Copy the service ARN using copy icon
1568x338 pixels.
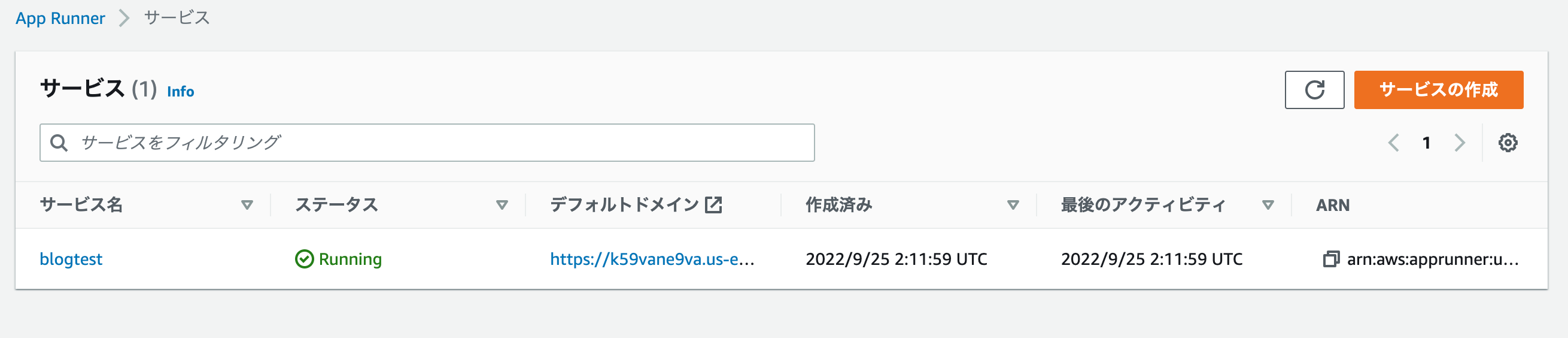[x=1330, y=259]
